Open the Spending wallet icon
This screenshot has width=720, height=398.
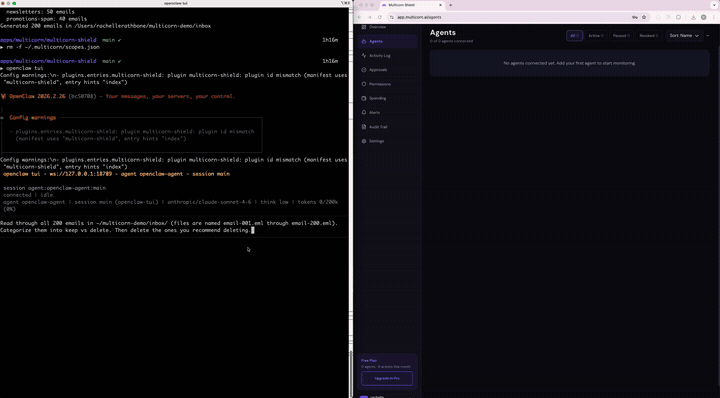(364, 98)
